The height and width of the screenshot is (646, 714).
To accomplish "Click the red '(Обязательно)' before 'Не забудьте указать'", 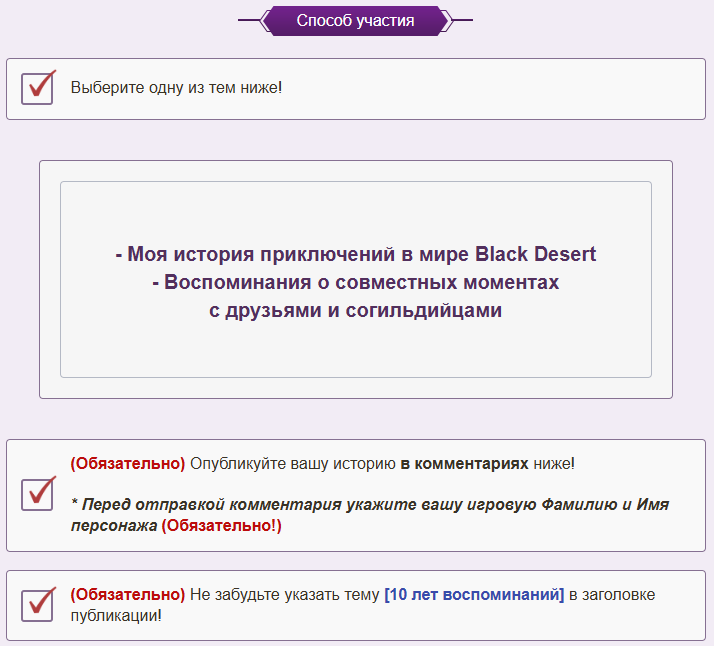I will click(x=128, y=595).
